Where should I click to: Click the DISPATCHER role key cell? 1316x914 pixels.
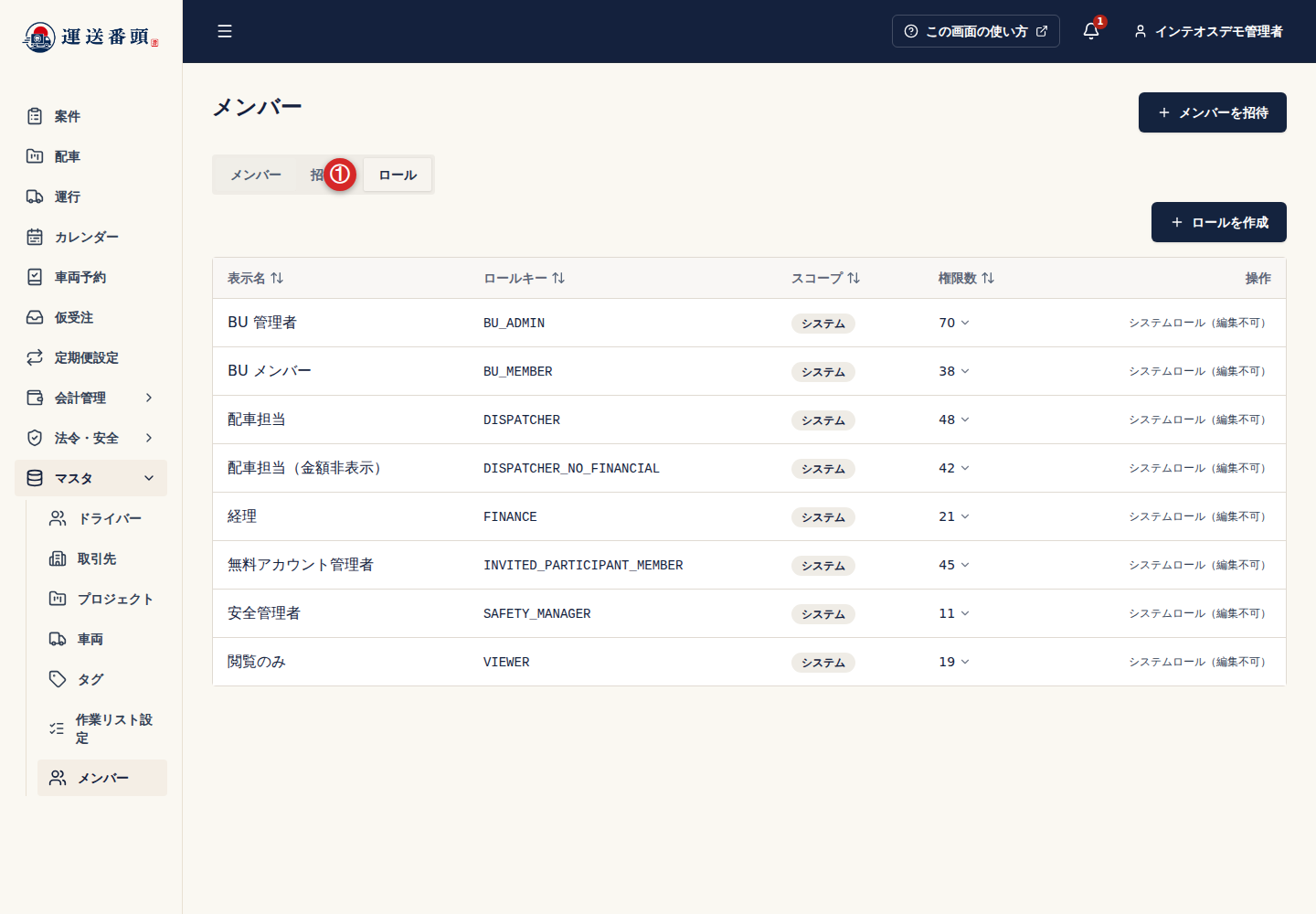click(x=522, y=420)
